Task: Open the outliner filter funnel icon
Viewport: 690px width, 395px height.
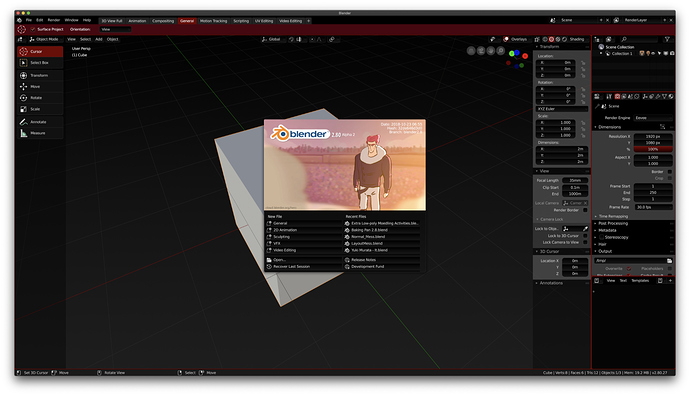Action: [x=667, y=39]
